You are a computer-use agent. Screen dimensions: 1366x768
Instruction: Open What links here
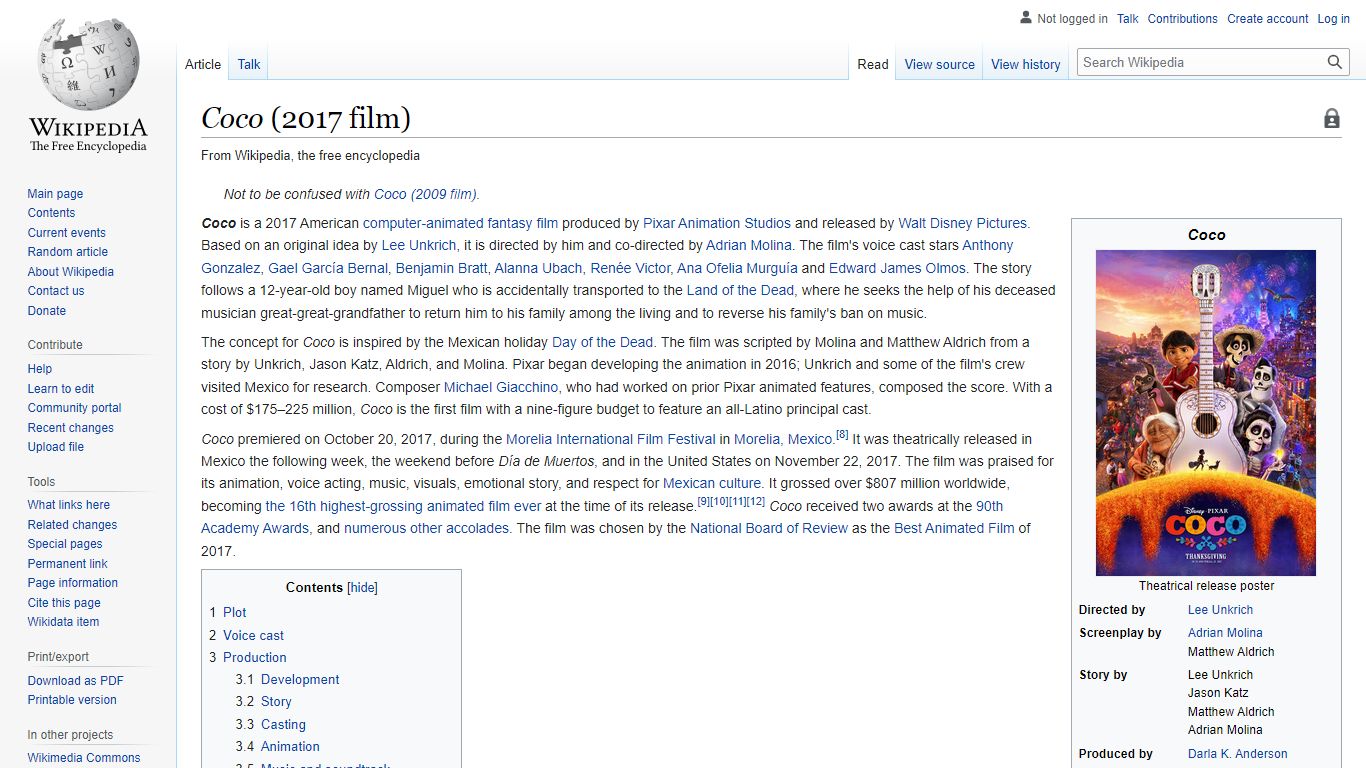[x=68, y=505]
